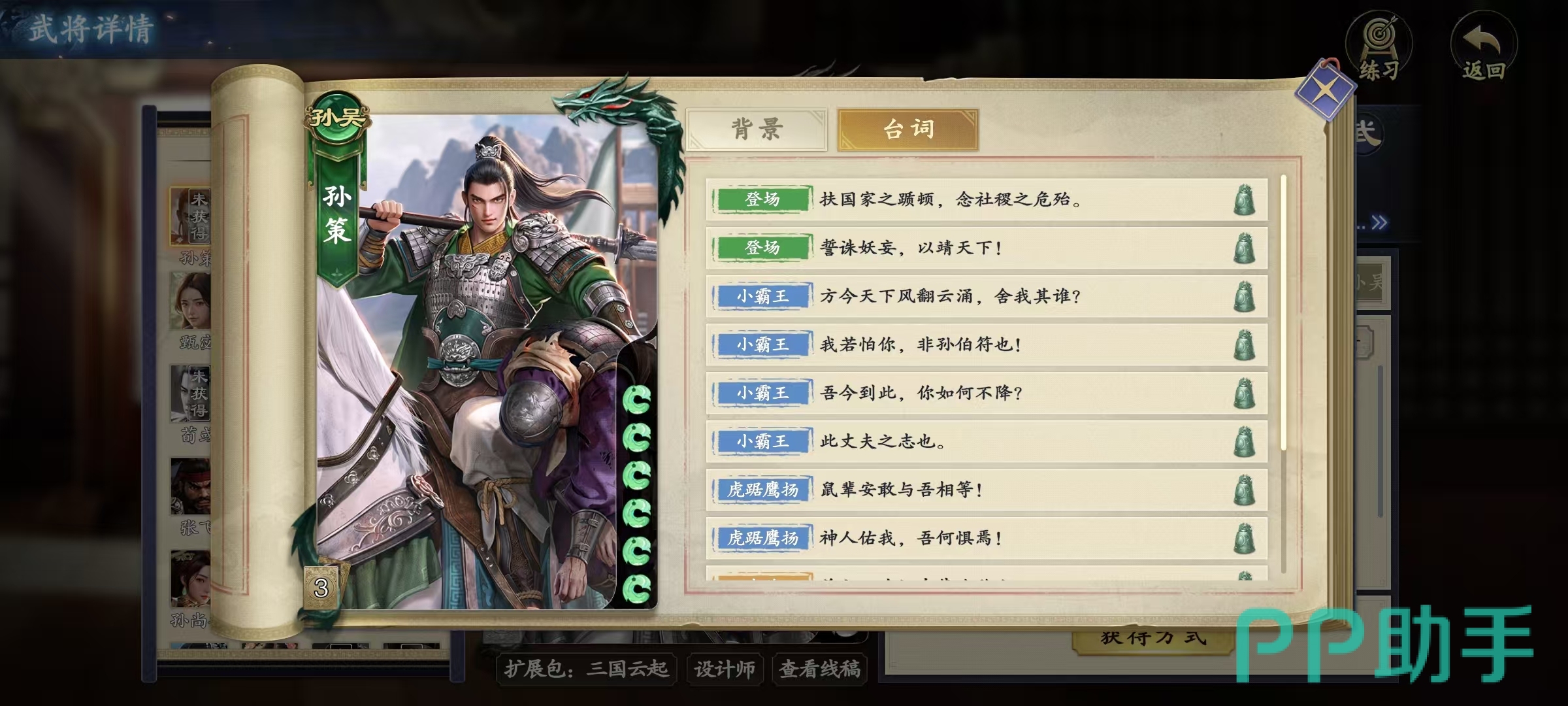Open the 设计师 button

[725, 669]
